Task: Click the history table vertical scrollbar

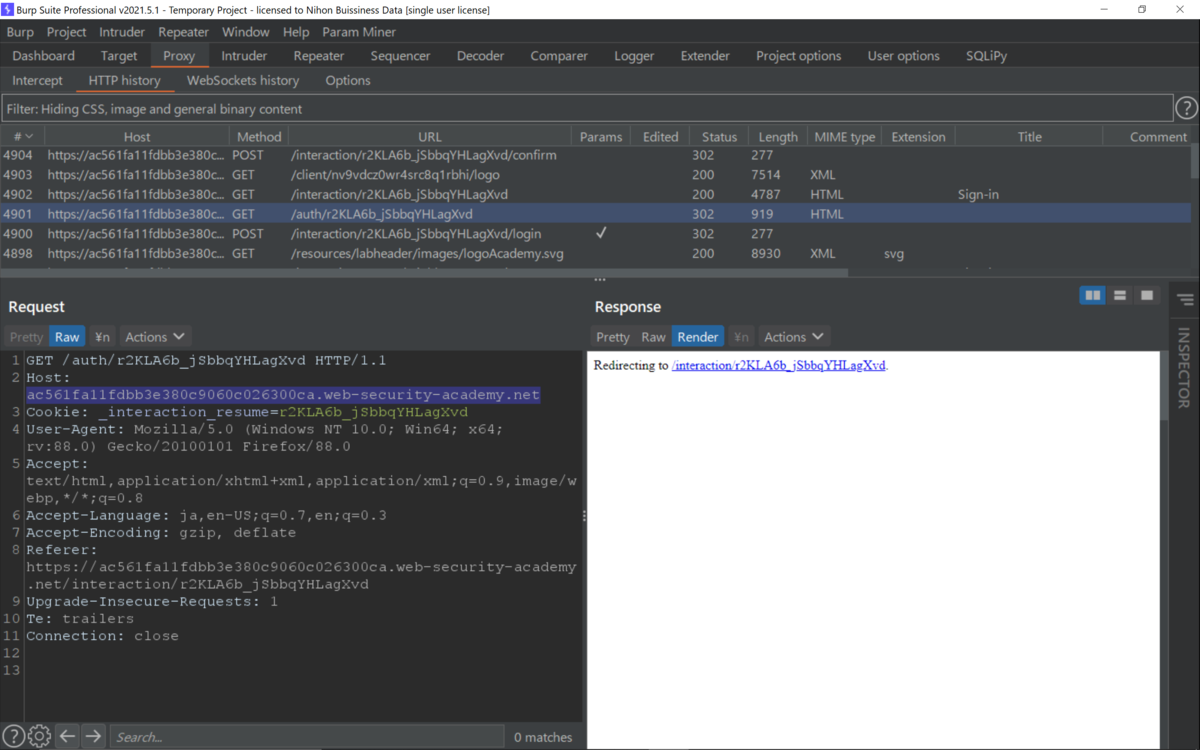Action: click(1195, 160)
